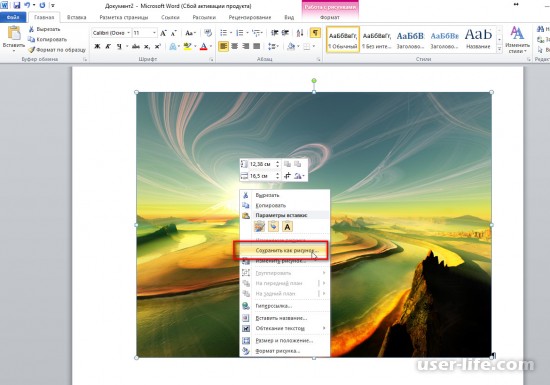Viewport: 550px width, 385px height.
Task: Increase paragraph indent
Action: (x=285, y=33)
